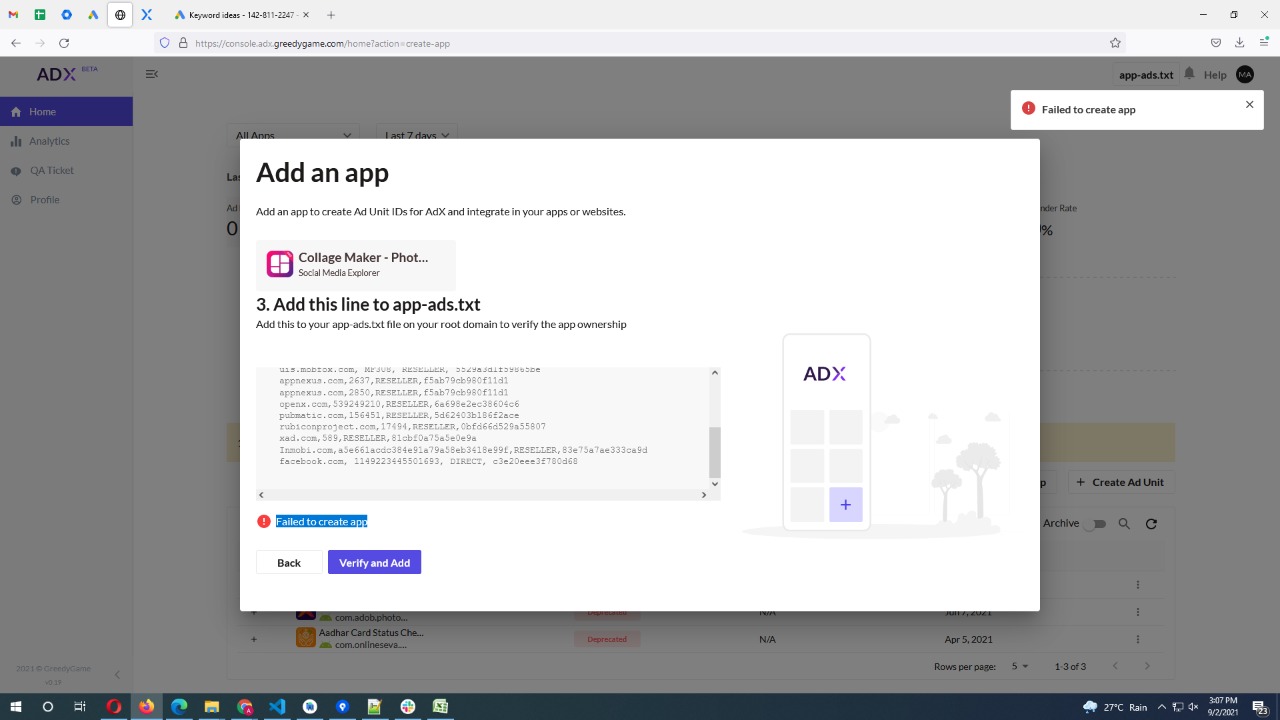Open the app-ads.txt header button
Image resolution: width=1280 pixels, height=720 pixels.
pos(1146,75)
